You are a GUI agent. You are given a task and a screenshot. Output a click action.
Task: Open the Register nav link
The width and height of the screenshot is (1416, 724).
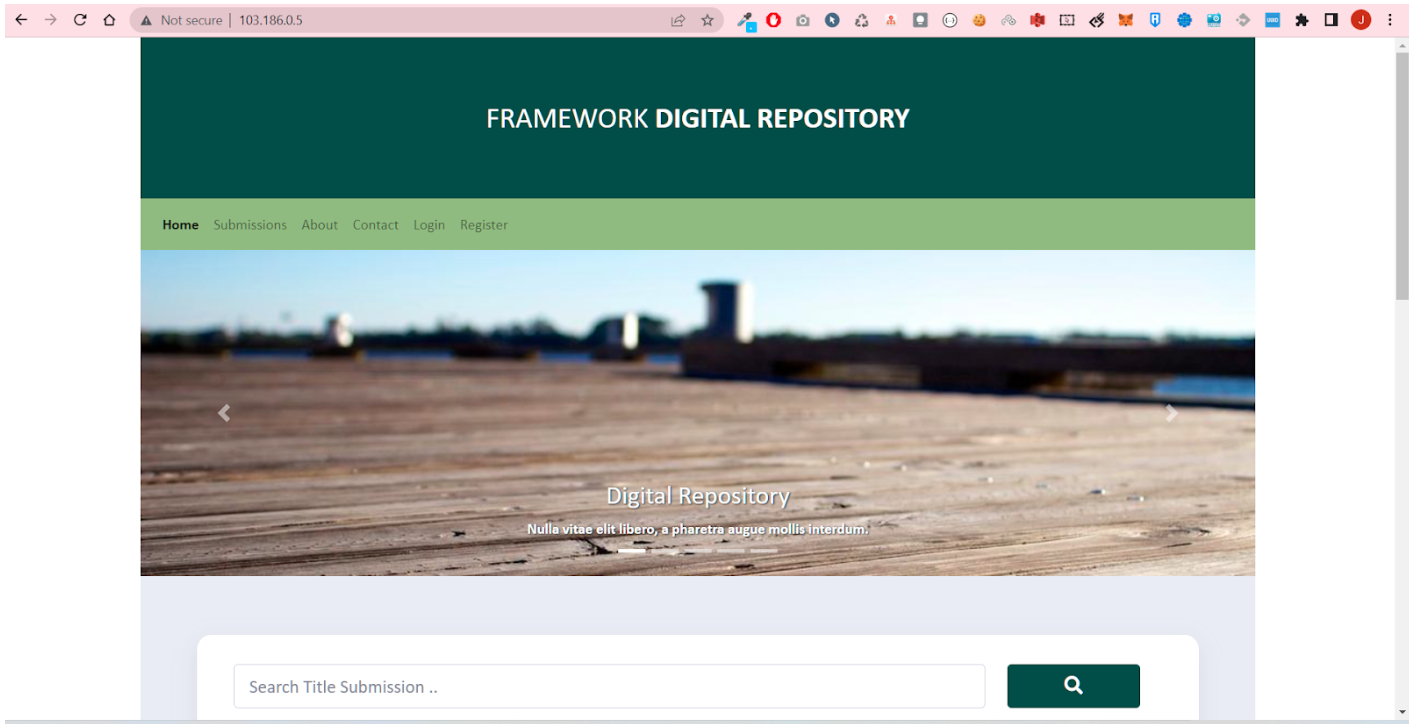click(484, 225)
